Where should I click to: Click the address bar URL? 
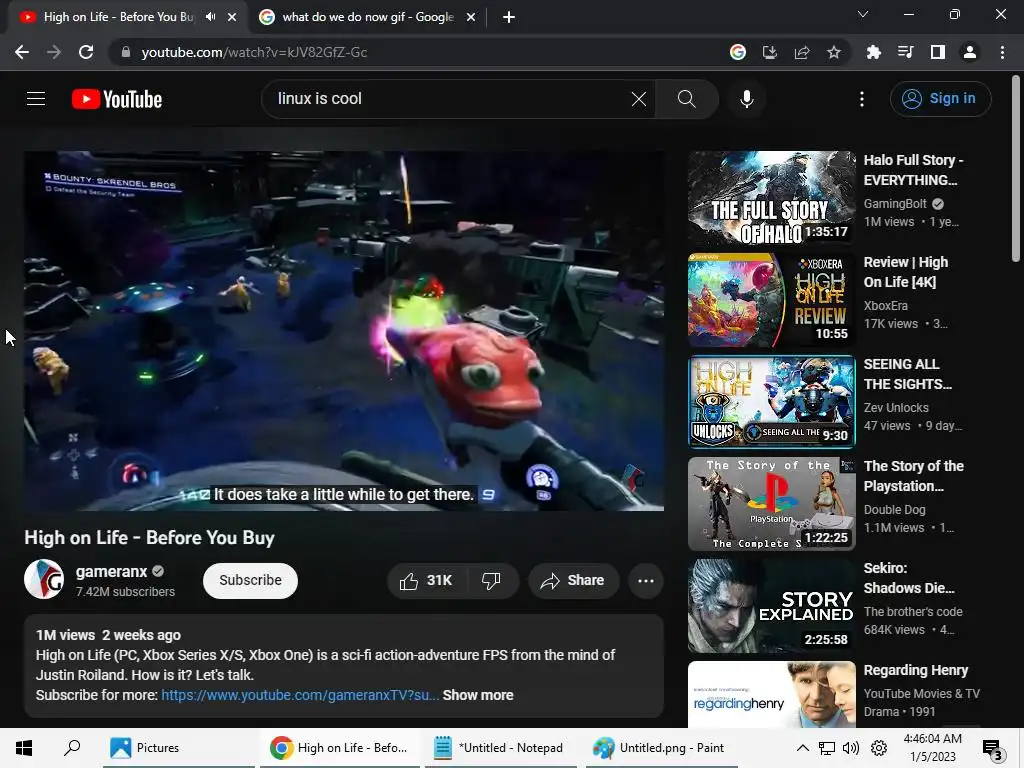pyautogui.click(x=254, y=52)
